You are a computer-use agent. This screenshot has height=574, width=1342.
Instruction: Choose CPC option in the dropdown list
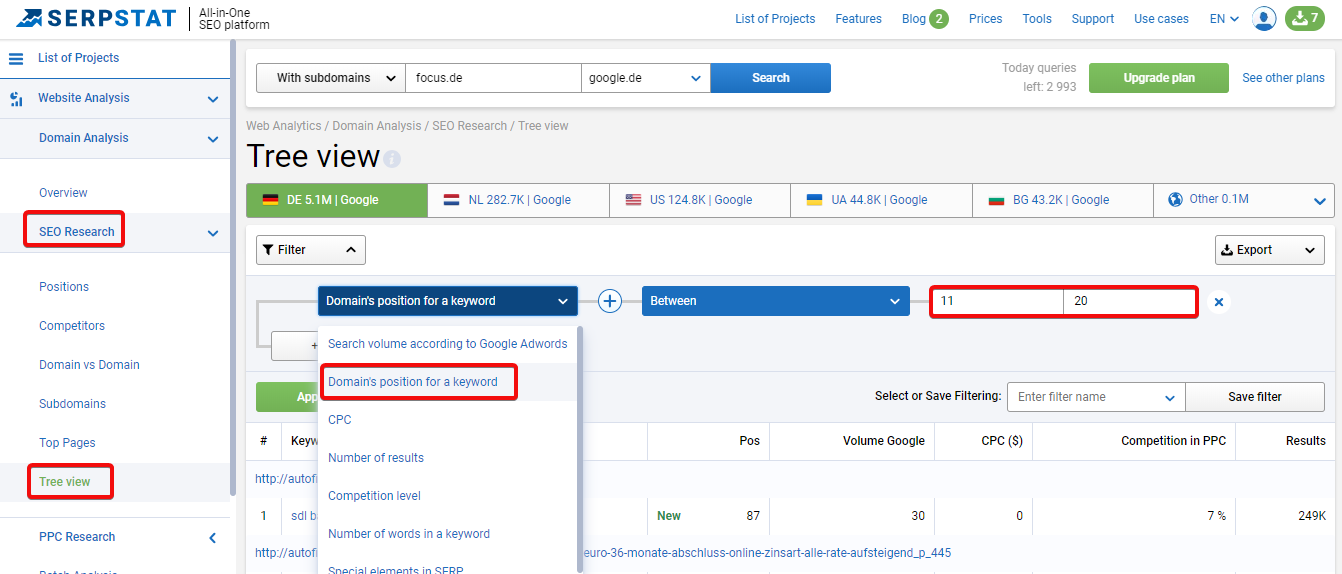[447, 420]
